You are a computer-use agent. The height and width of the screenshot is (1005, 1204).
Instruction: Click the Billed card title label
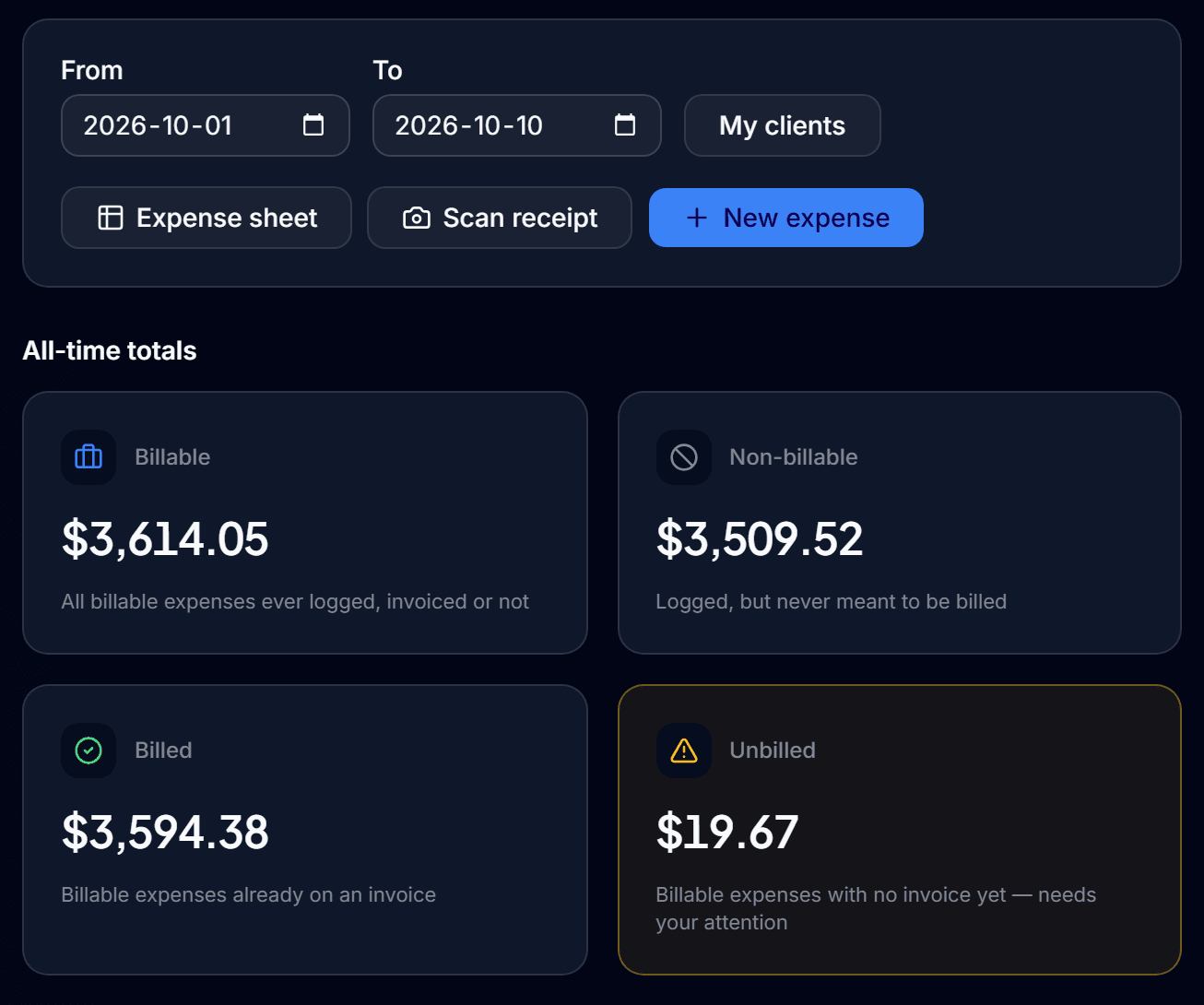(x=163, y=751)
